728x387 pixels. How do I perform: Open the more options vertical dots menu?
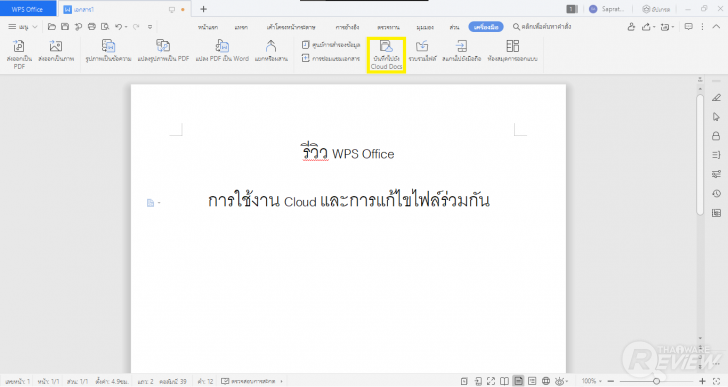tap(702, 27)
